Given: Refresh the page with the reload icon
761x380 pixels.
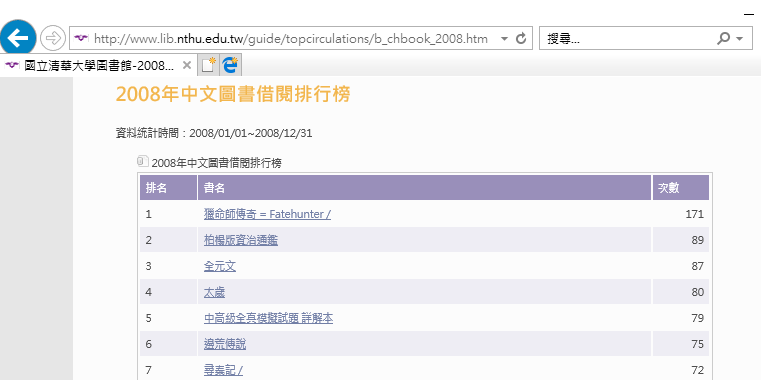Looking at the screenshot, I should (521, 38).
